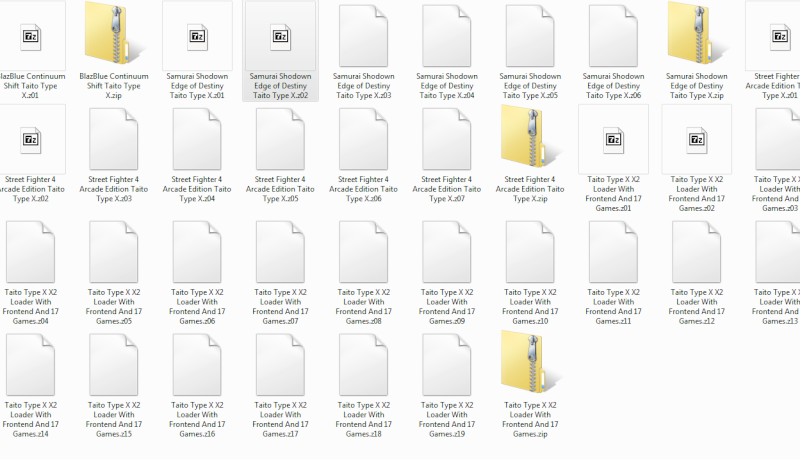Select Samurai Shodown Edge of Destiny Taito Type X.z05 file

[530, 36]
